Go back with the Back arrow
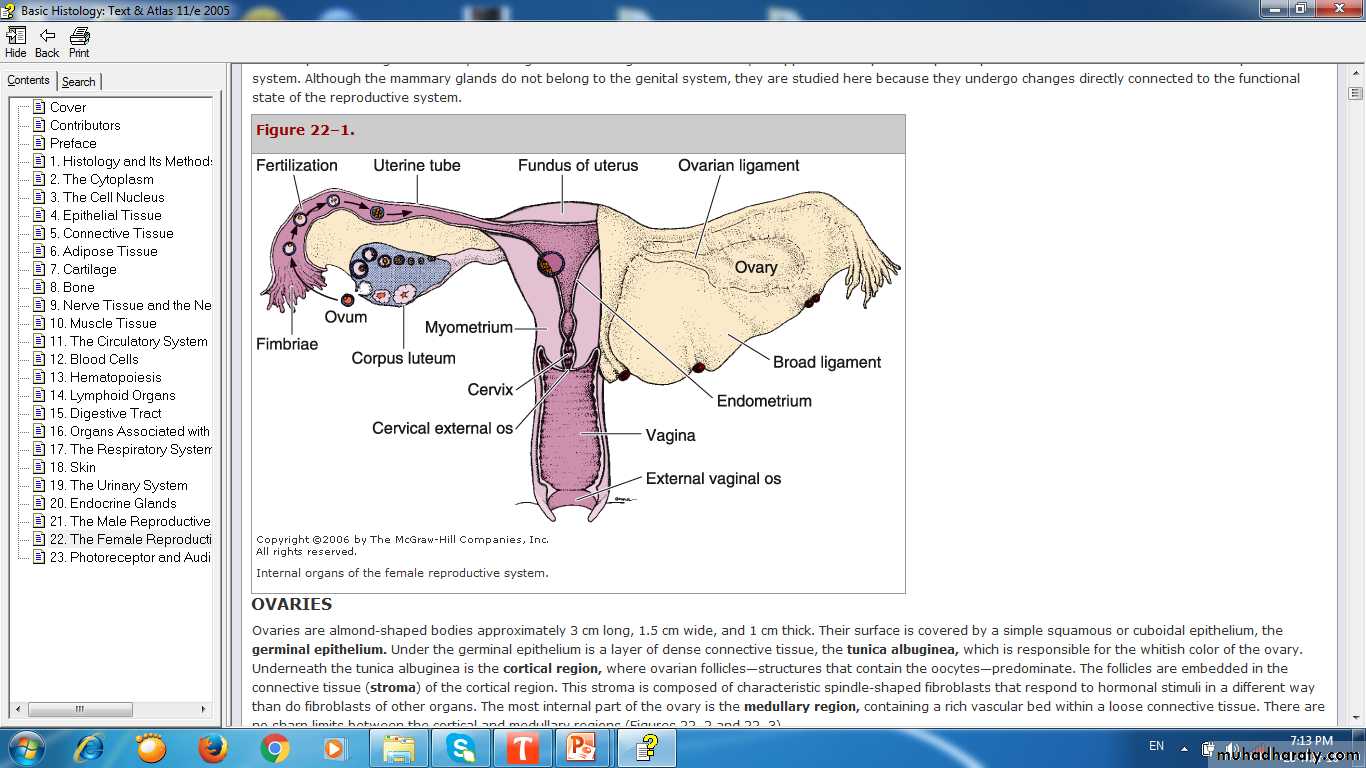Viewport: 1366px width, 768px height. pos(47,42)
